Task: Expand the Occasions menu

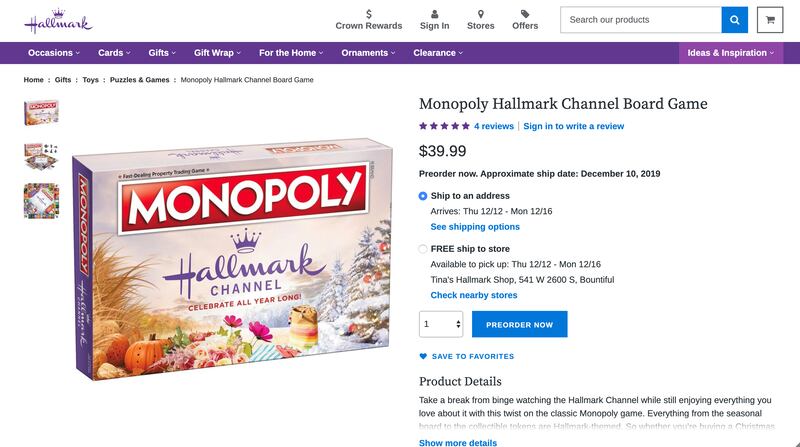Action: tap(54, 53)
